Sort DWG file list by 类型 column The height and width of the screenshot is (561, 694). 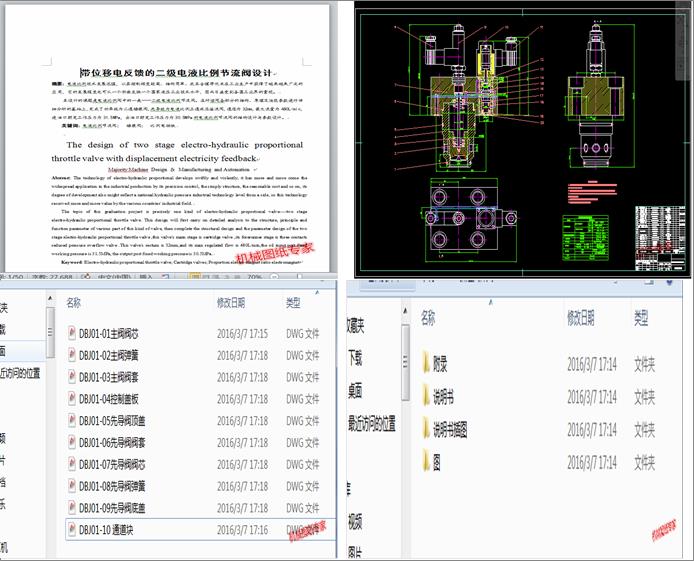point(293,303)
